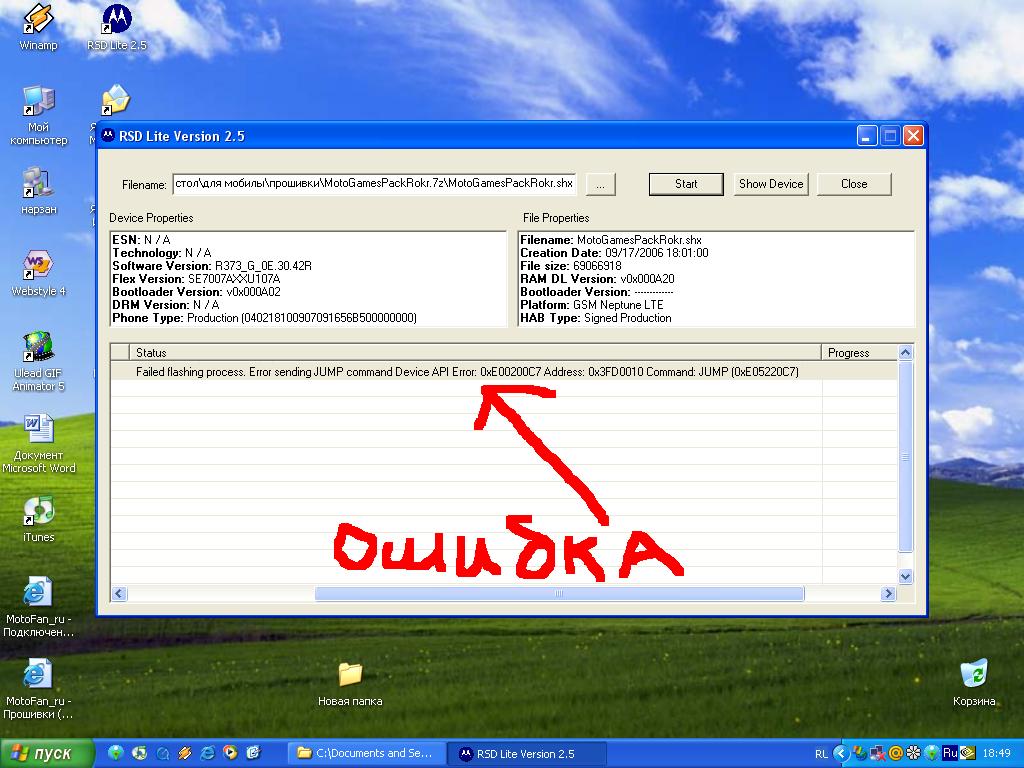Click the Status column header
Image resolution: width=1024 pixels, height=768 pixels.
(475, 353)
